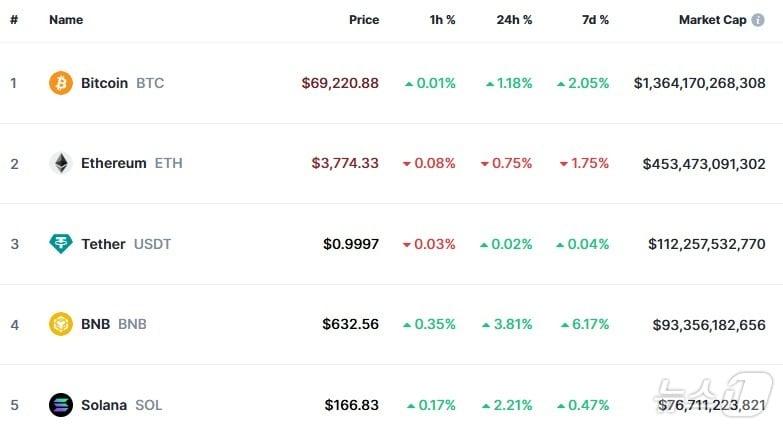The height and width of the screenshot is (429, 783).
Task: Sort table by Price column
Action: point(363,20)
